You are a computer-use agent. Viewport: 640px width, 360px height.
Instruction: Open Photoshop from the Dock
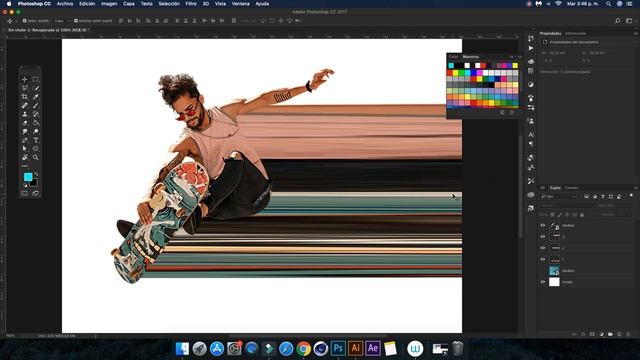point(338,348)
